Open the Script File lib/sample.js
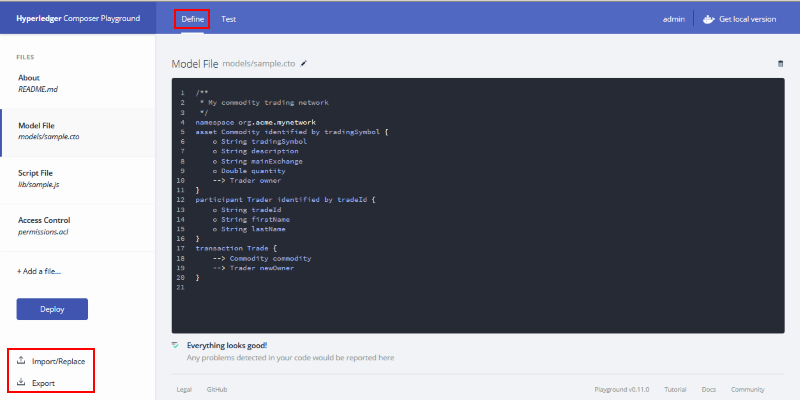The image size is (800, 400). (78, 179)
